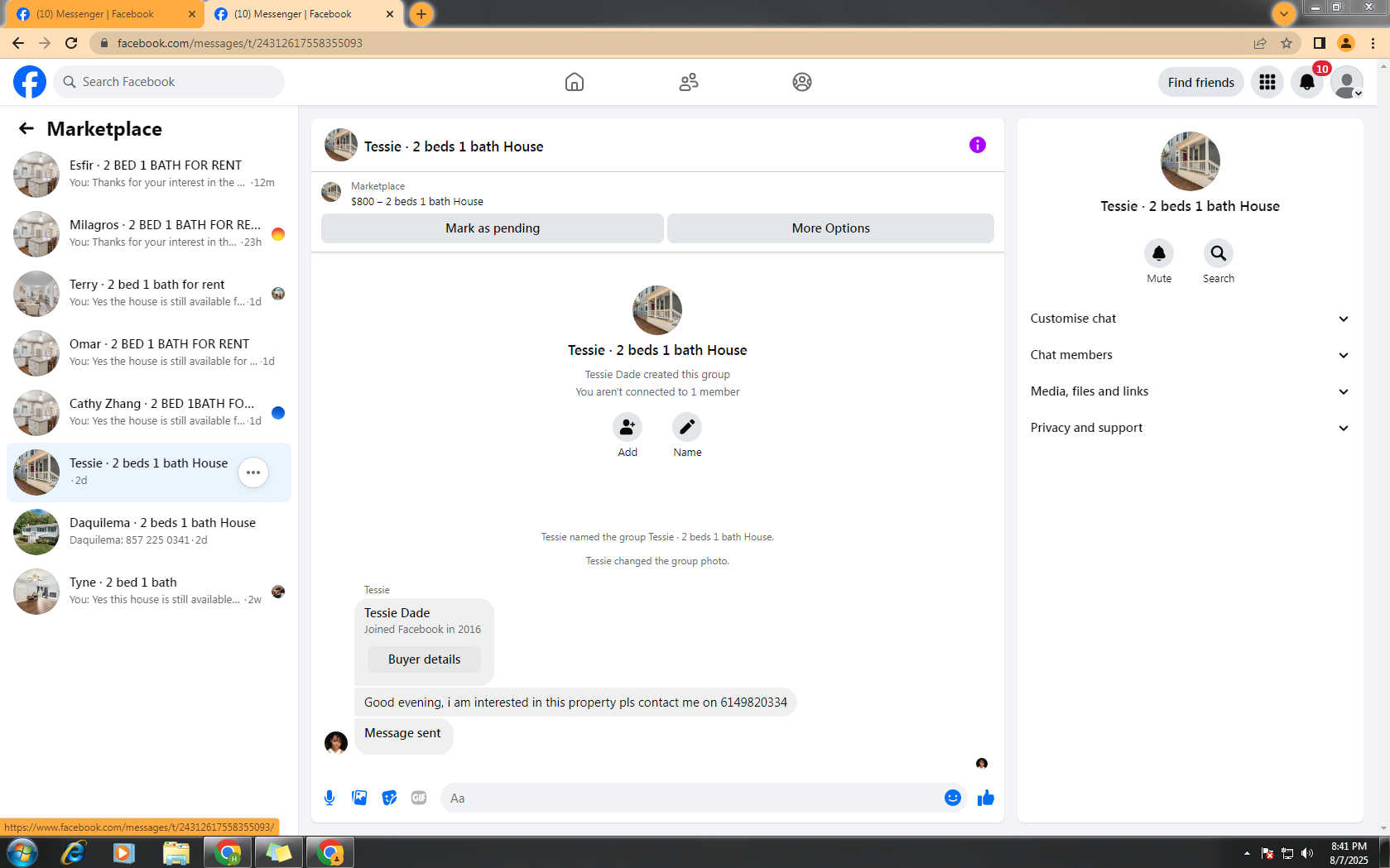Open the Friends icon in top navigation

coord(689,82)
